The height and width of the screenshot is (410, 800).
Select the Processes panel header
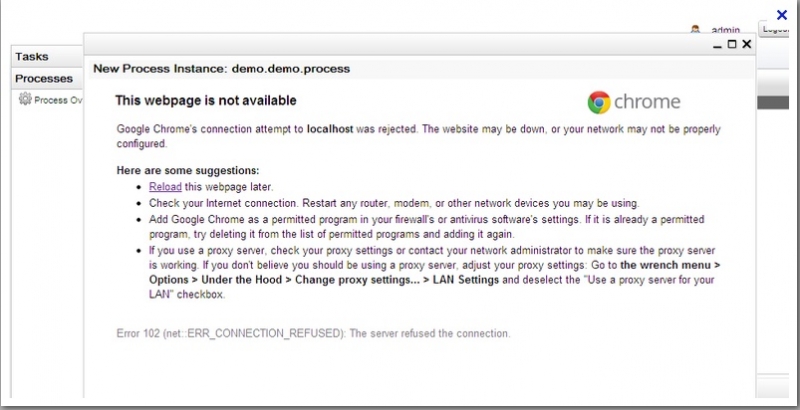(44, 78)
